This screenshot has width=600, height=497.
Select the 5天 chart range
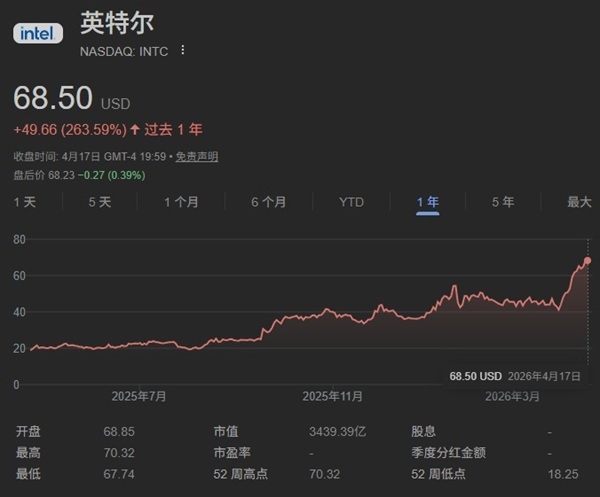[100, 202]
